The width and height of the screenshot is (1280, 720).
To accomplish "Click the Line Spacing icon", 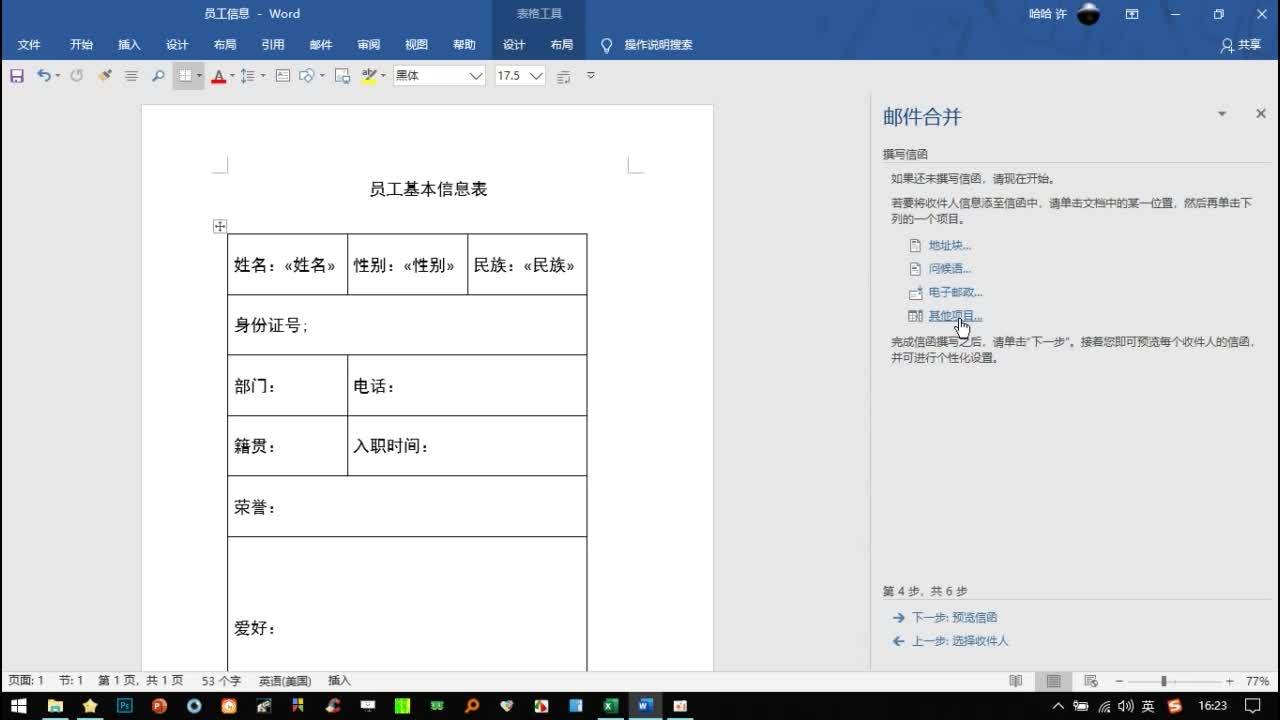I will [248, 75].
